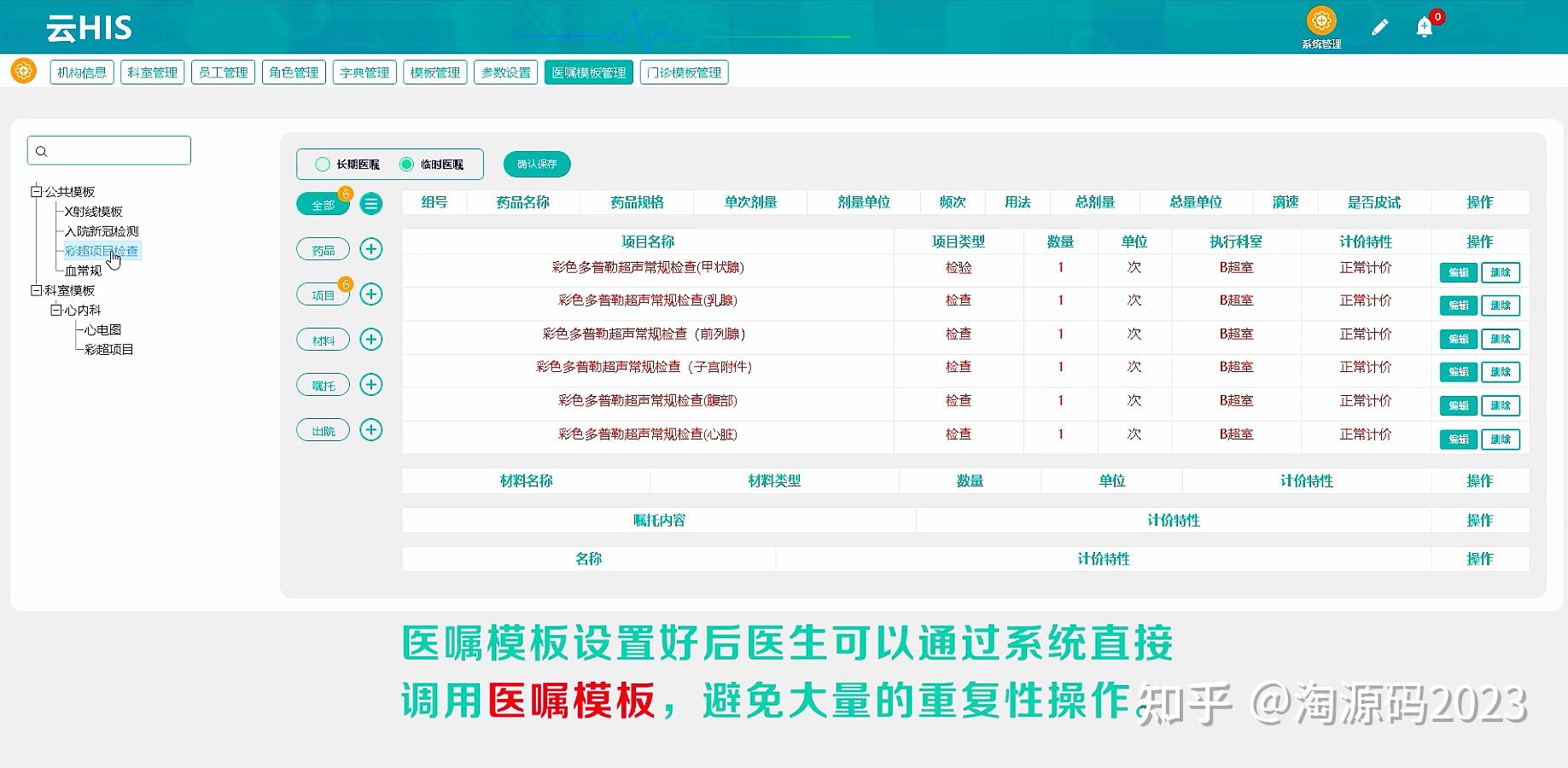Delete the 子宫附件 ultrasound row
The image size is (1568, 768).
(x=1501, y=372)
